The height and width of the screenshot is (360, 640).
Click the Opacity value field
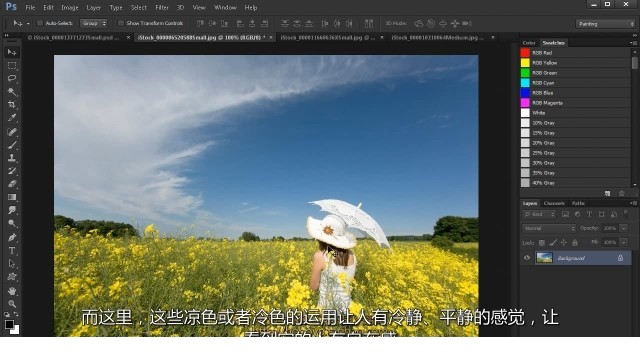click(610, 228)
